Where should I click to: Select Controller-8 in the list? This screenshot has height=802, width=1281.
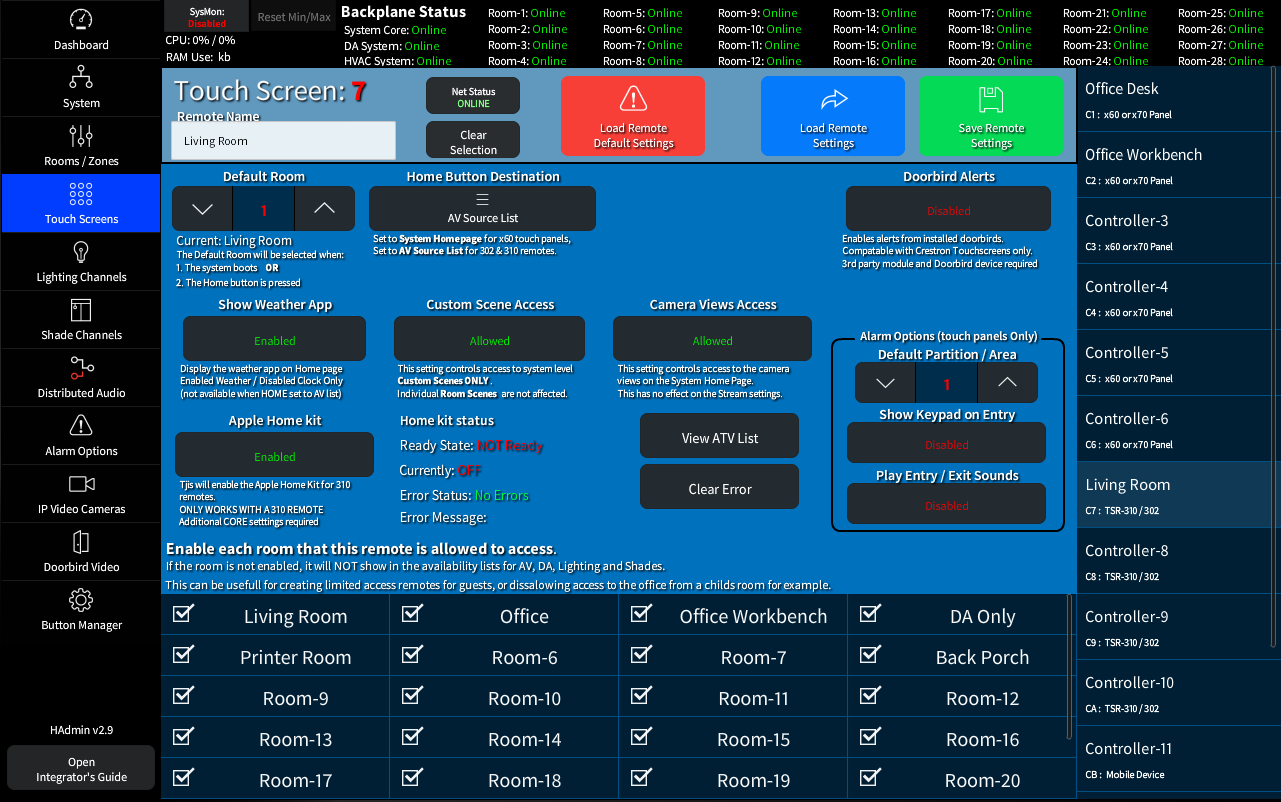(1173, 561)
